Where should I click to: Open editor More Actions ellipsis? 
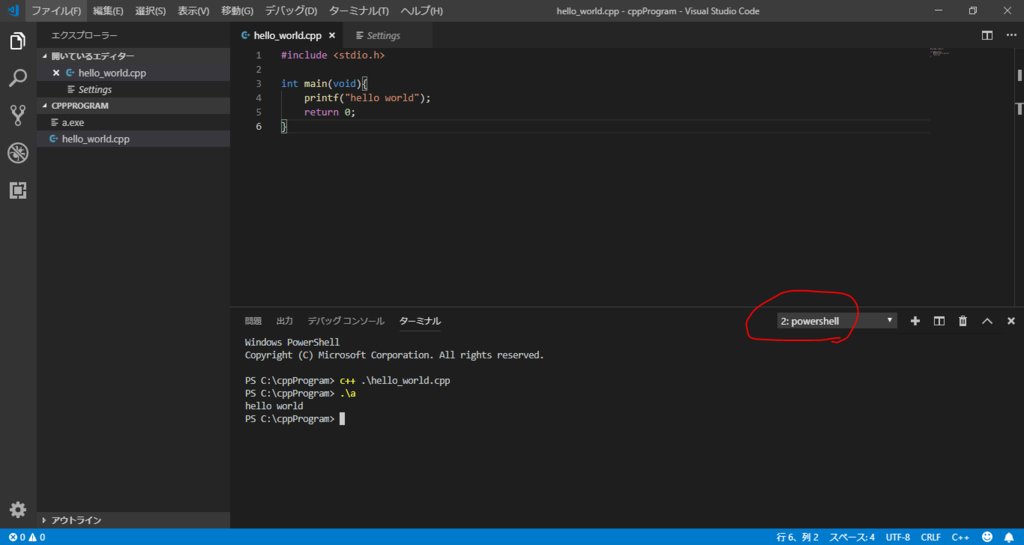point(1010,36)
